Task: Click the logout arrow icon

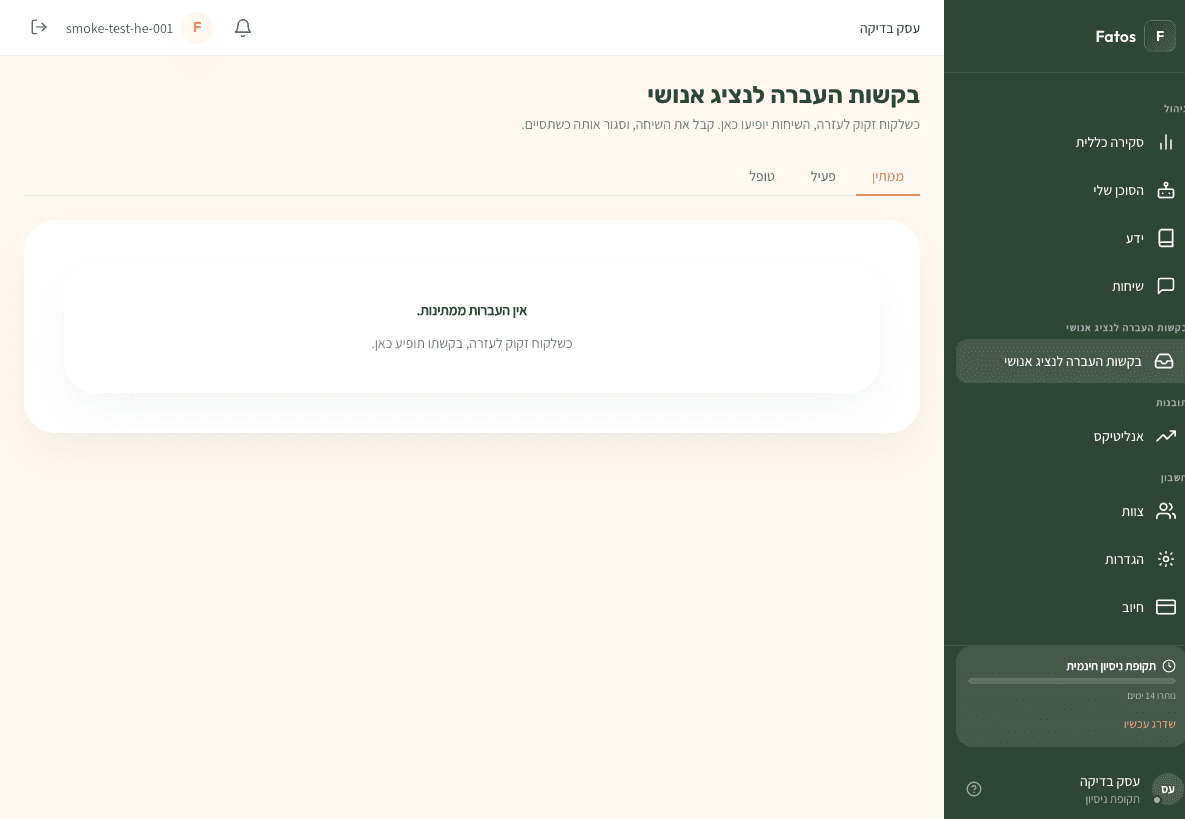Action: [x=39, y=27]
